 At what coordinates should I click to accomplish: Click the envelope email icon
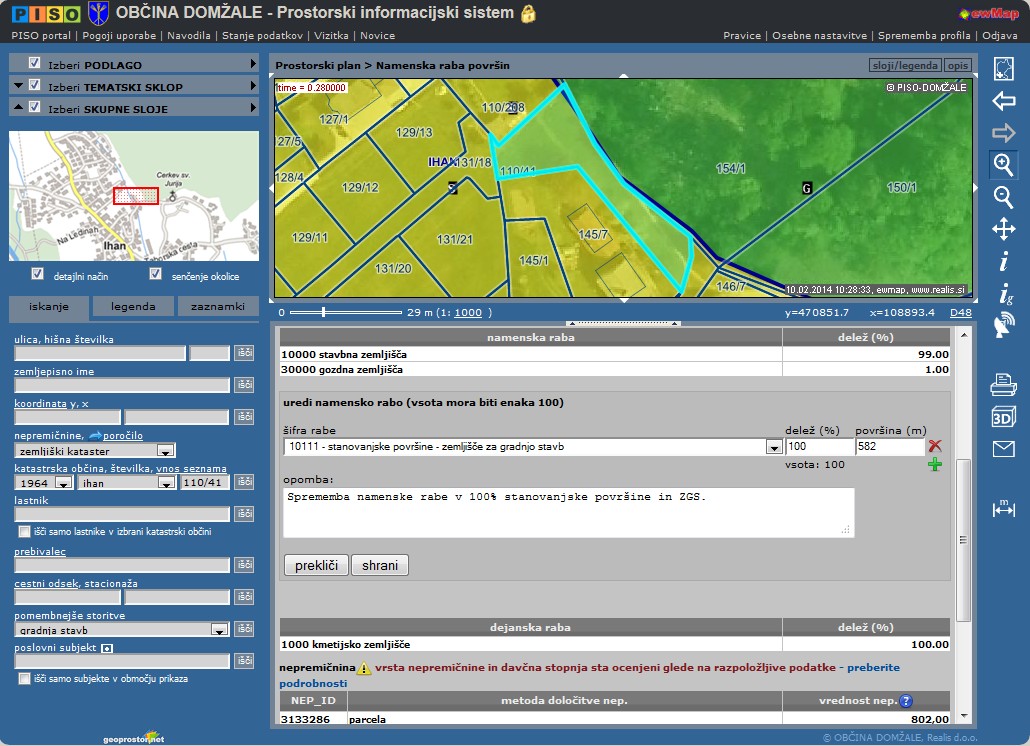pyautogui.click(x=1003, y=449)
